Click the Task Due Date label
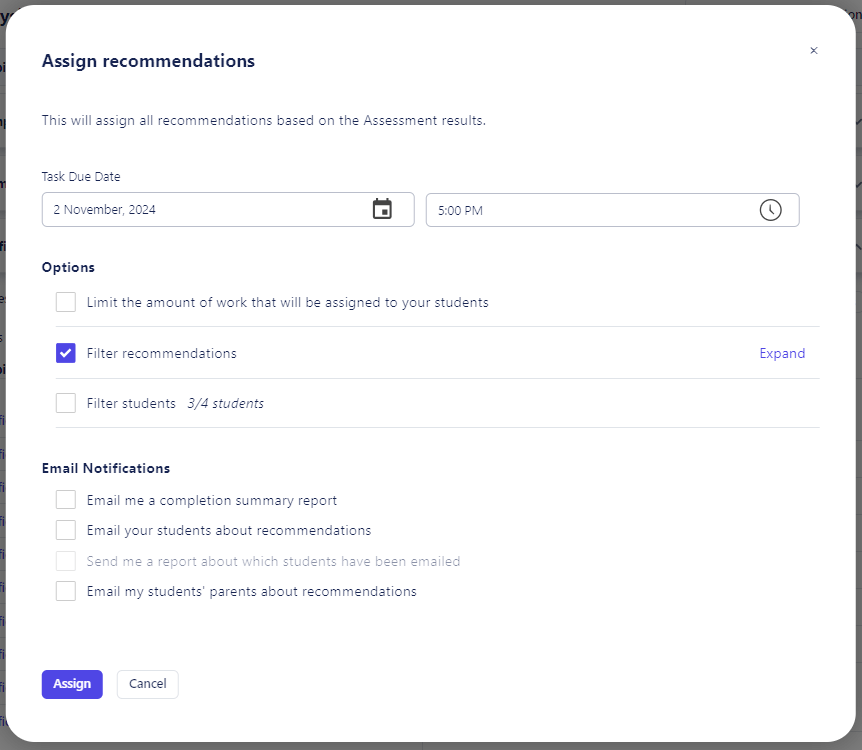 [x=81, y=177]
